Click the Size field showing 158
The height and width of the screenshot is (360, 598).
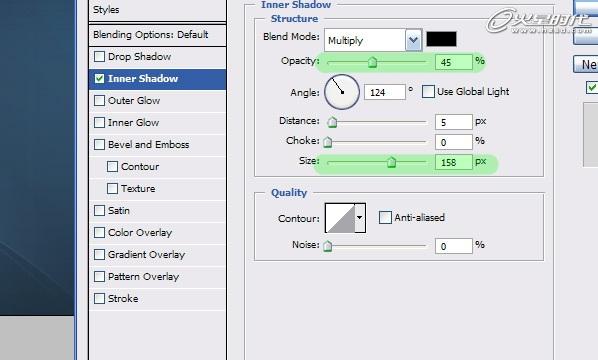coord(453,162)
